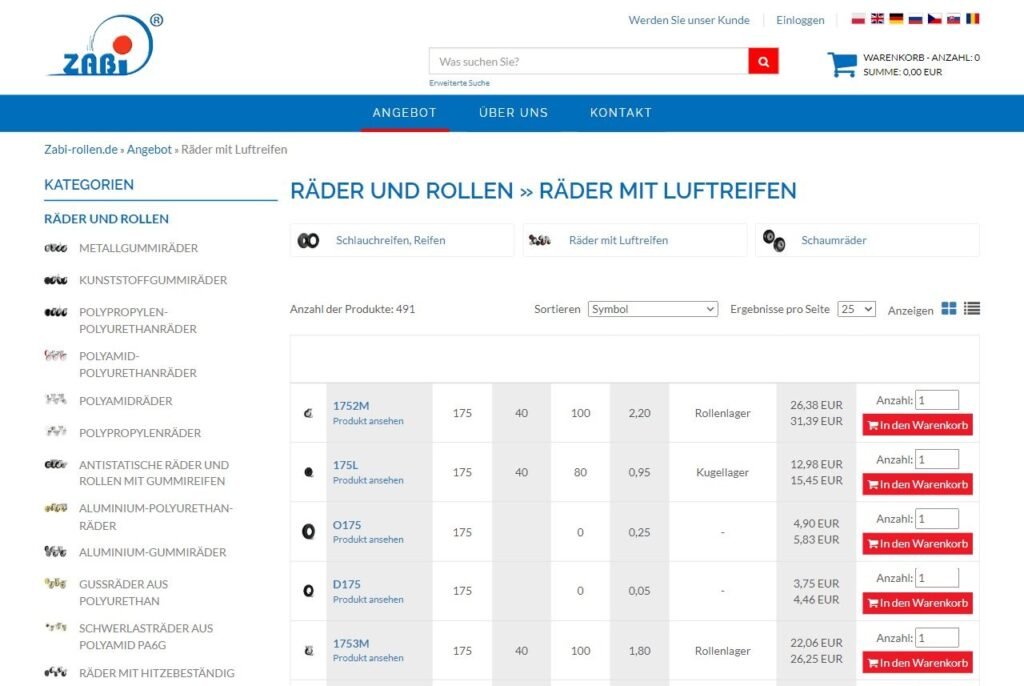Open the ANTISTATISCHE RÄDER UND ROLLEN category
Screen dimensions: 1024x686
click(x=154, y=473)
